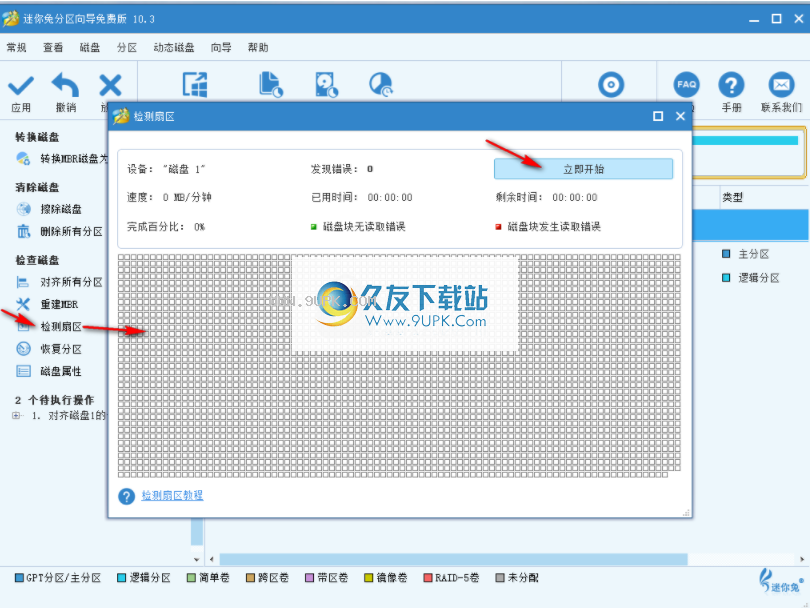Select 擦除磁盘 text in the sidebar
Viewport: 810px width, 608px height.
pyautogui.click(x=61, y=209)
